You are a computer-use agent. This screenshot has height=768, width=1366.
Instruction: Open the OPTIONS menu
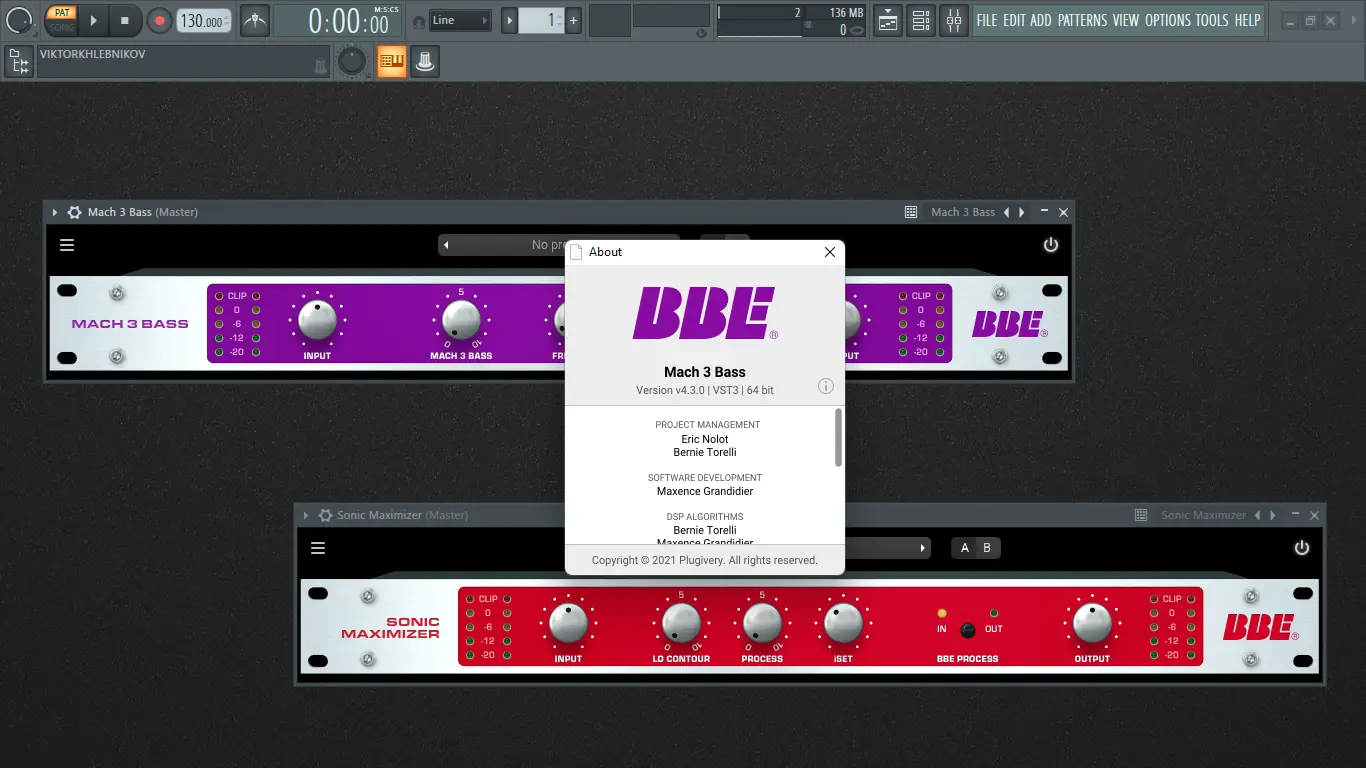(x=1166, y=19)
